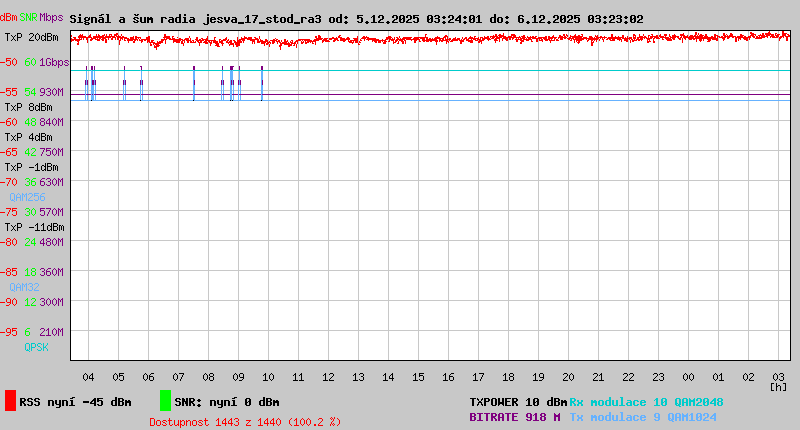
Task: Click the red RSS legend swatch
Action: click(x=10, y=401)
